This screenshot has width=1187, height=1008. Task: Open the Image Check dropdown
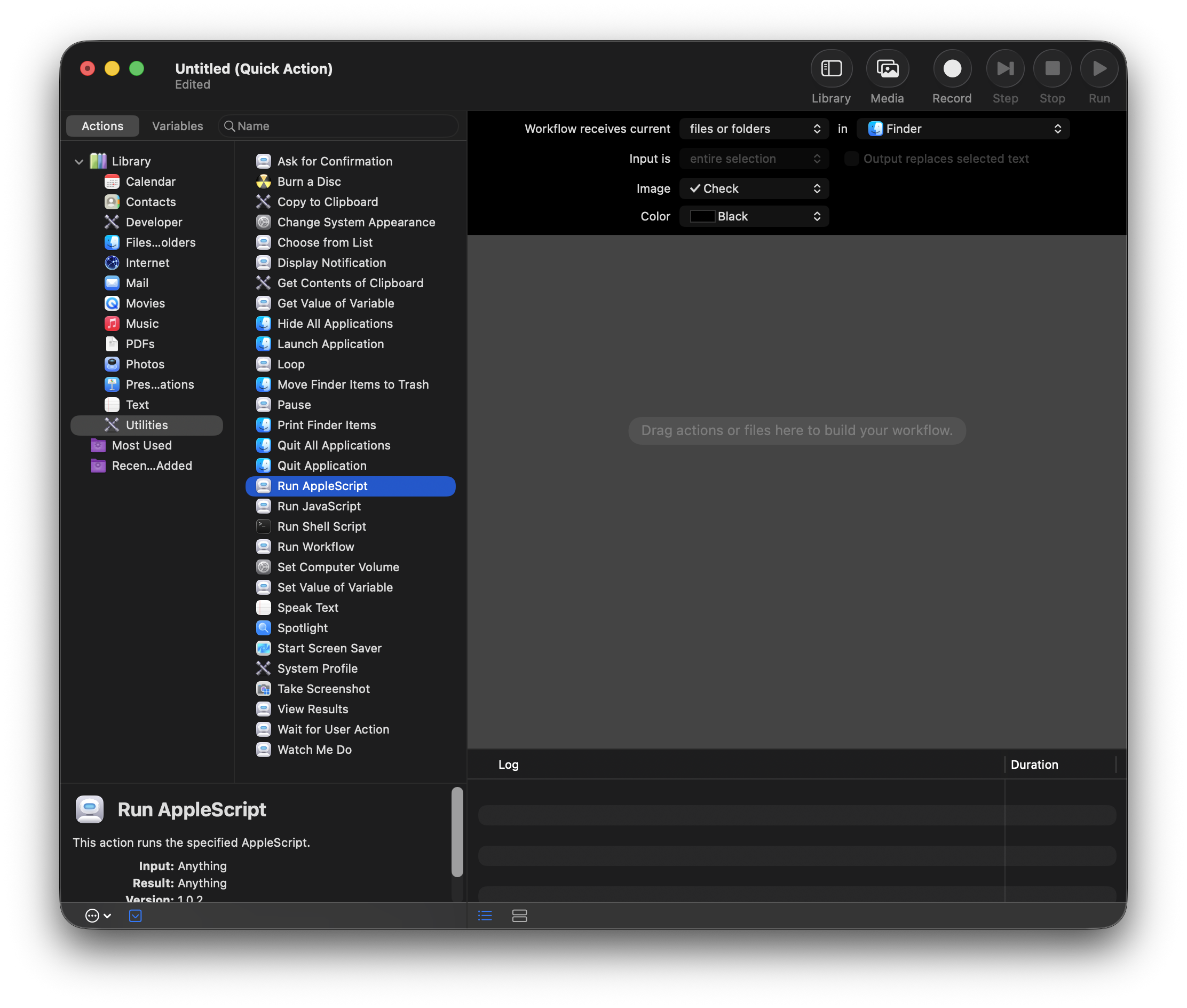point(754,188)
